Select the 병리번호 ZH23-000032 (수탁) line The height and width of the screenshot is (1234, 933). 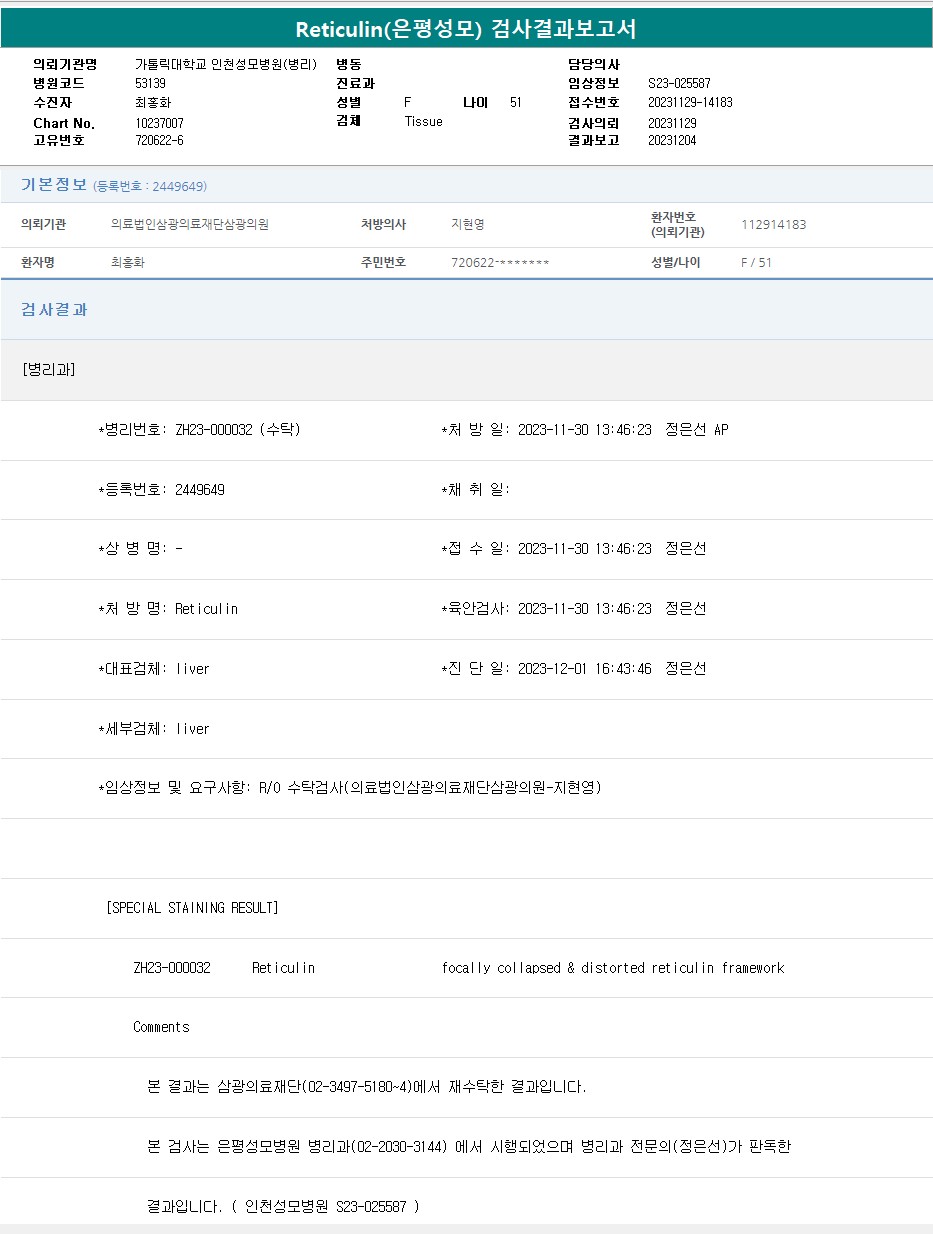pyautogui.click(x=200, y=430)
